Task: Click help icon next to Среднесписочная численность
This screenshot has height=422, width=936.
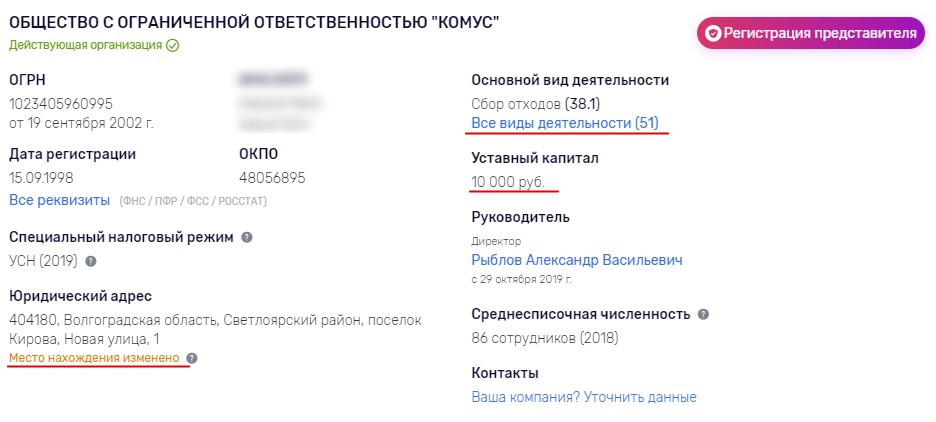Action: click(x=703, y=314)
